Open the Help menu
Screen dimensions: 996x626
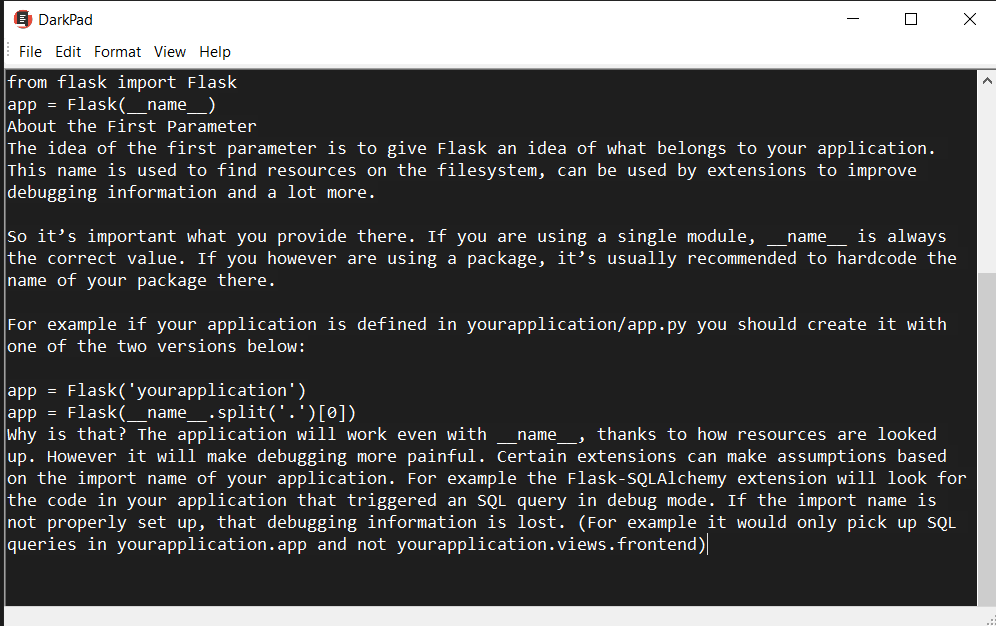point(215,52)
